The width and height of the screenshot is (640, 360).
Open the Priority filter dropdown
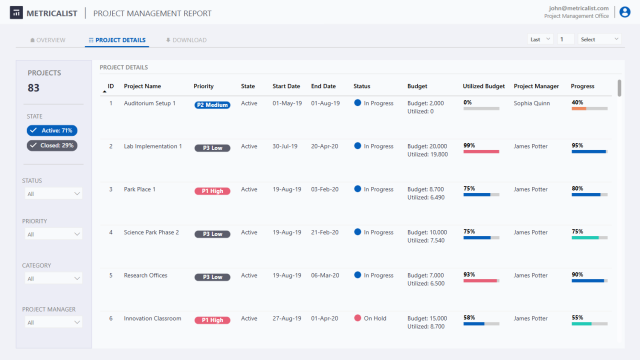[x=53, y=234]
